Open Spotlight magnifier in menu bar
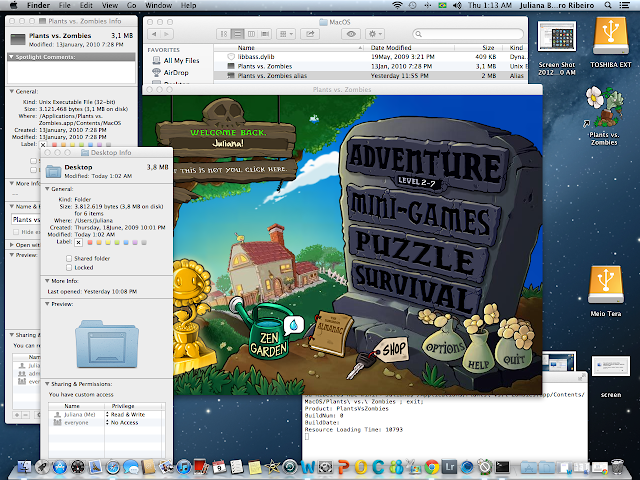Screen dimensions: 640x480 click(608, 5)
